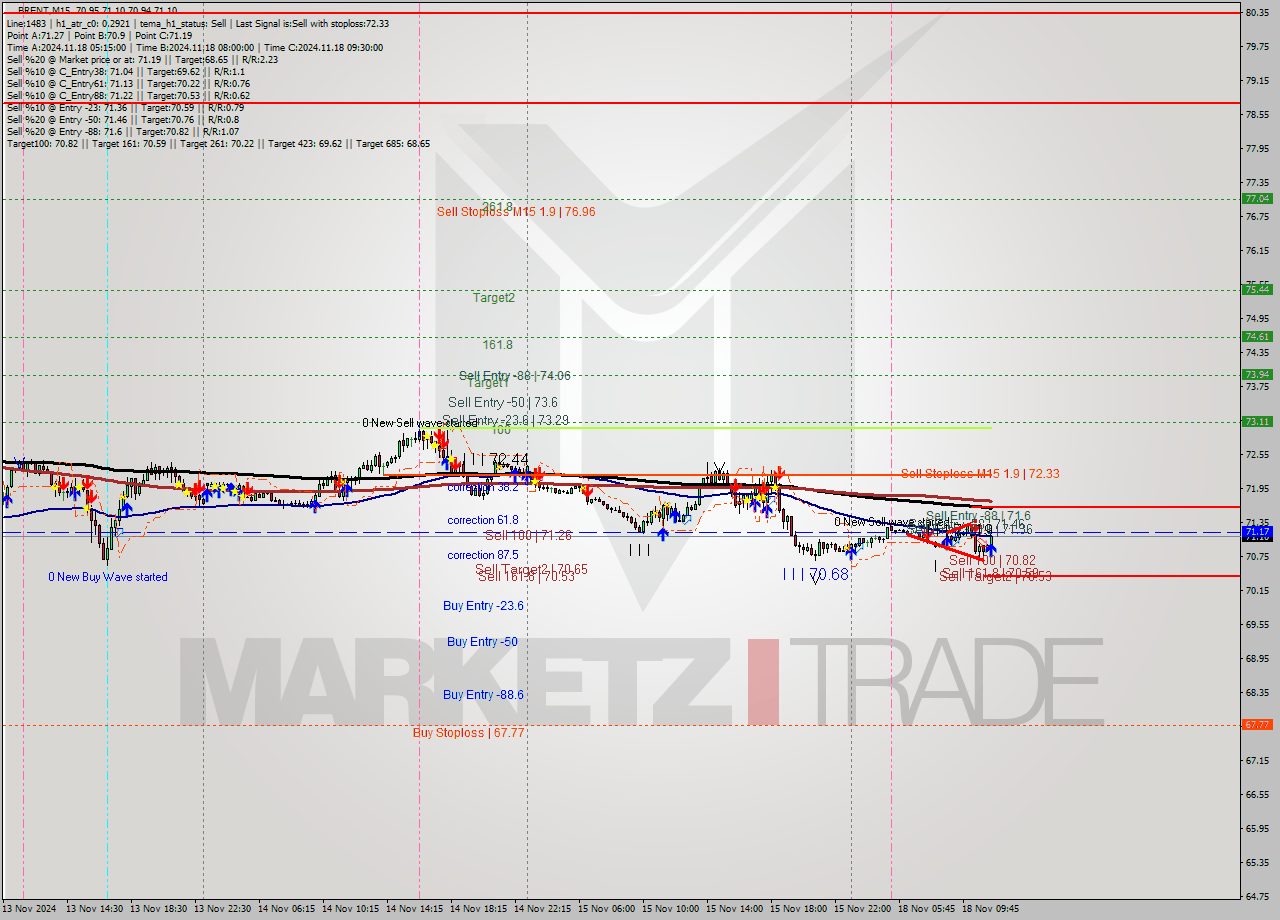Select the 'Sell Entry -23.6 | 73.29' label
1280x920 pixels.
click(505, 420)
